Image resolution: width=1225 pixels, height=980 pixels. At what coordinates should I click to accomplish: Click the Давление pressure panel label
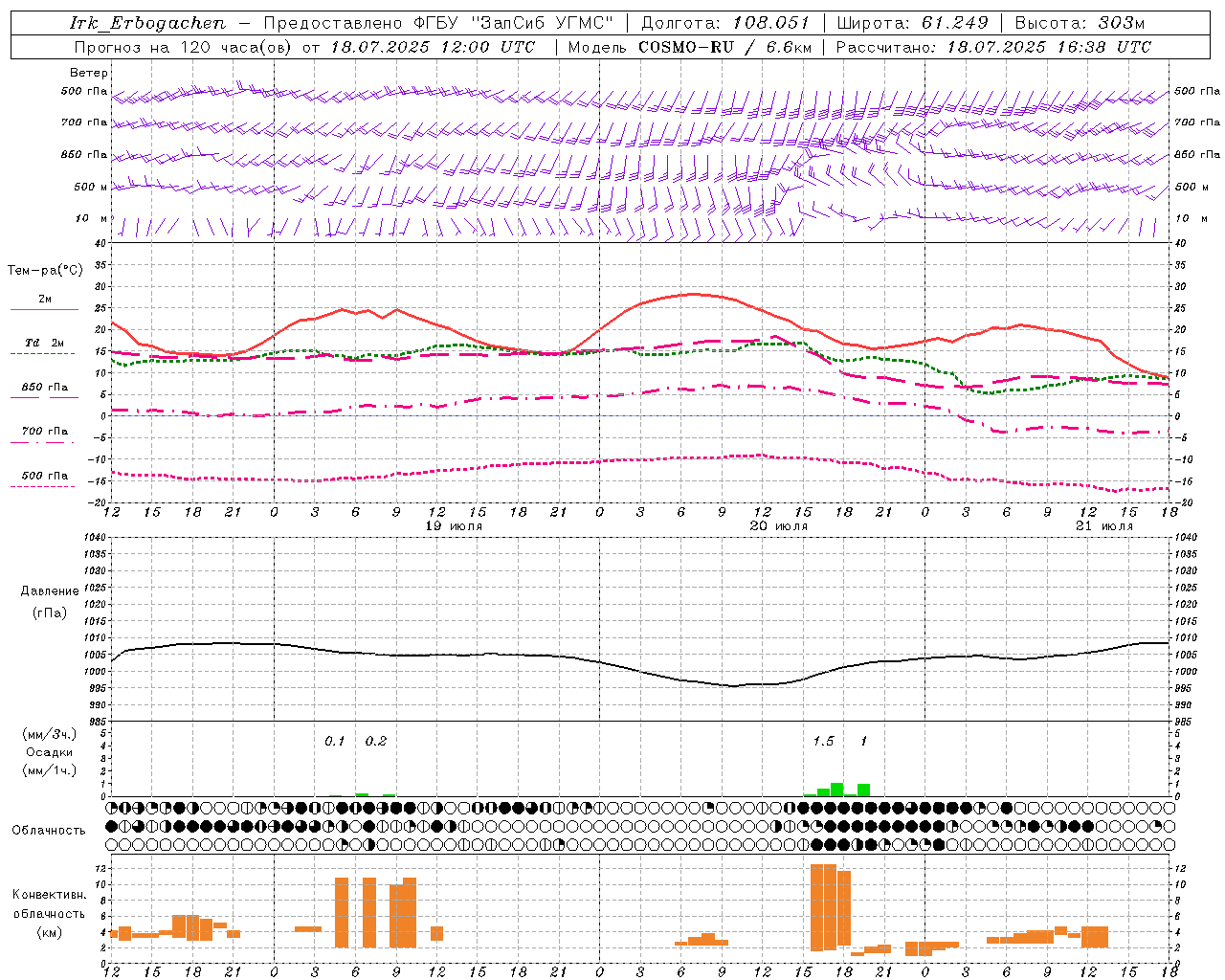point(50,591)
